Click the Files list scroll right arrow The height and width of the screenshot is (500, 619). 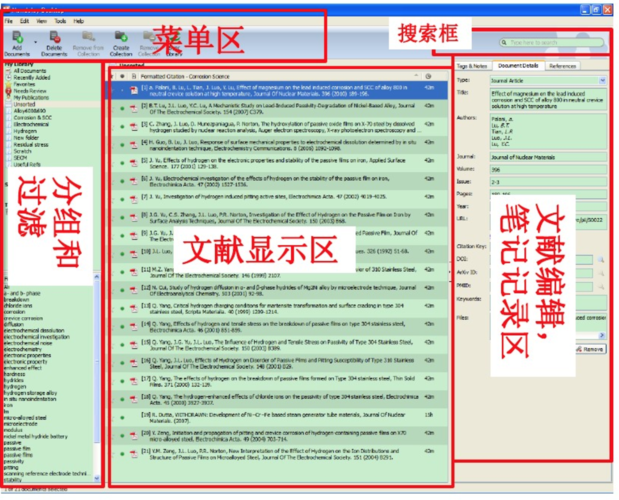(602, 335)
